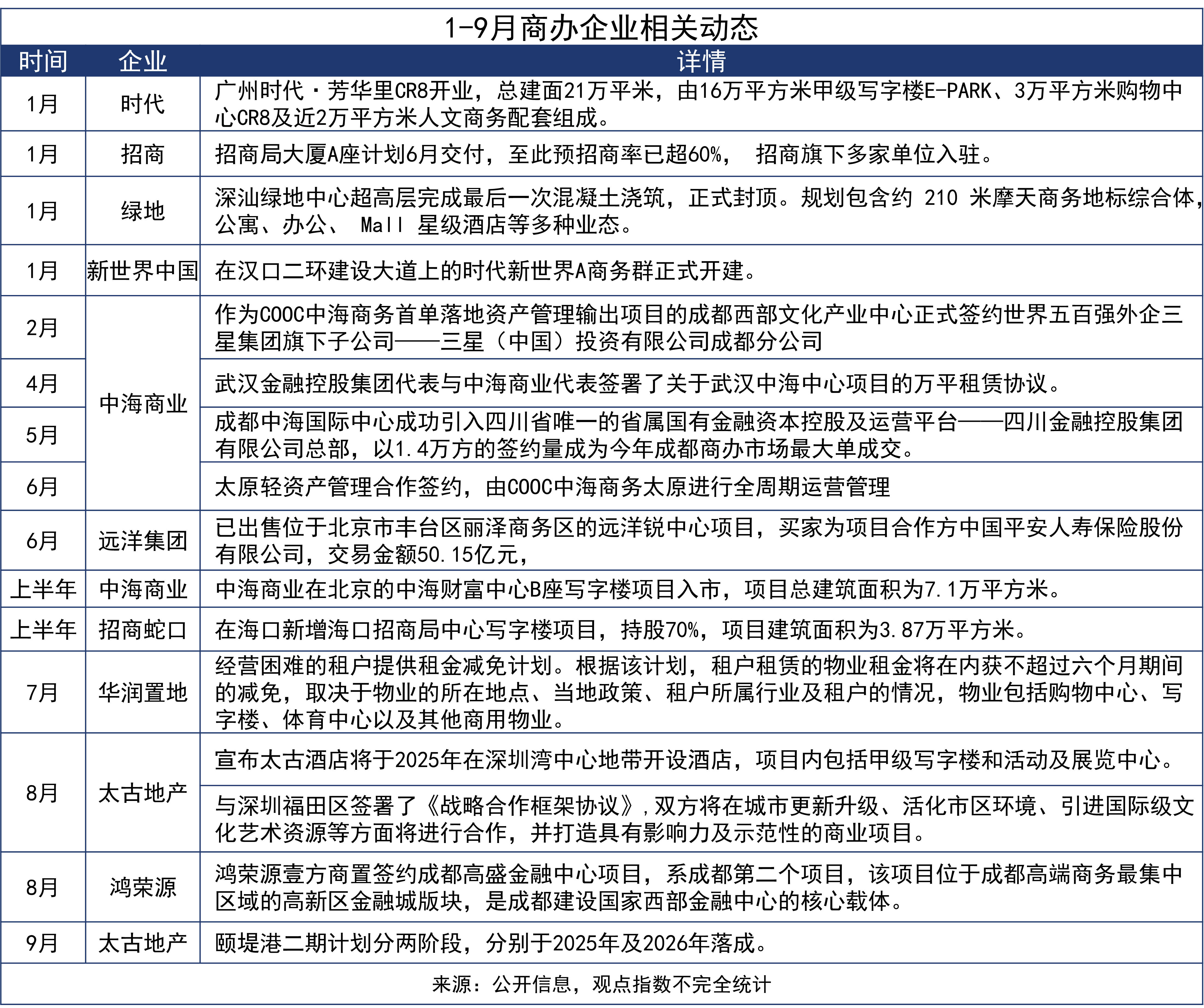Screen dimensions: 1204x1008
Task: Click detail text about 太古酒店将于2025年
Action: tap(694, 760)
